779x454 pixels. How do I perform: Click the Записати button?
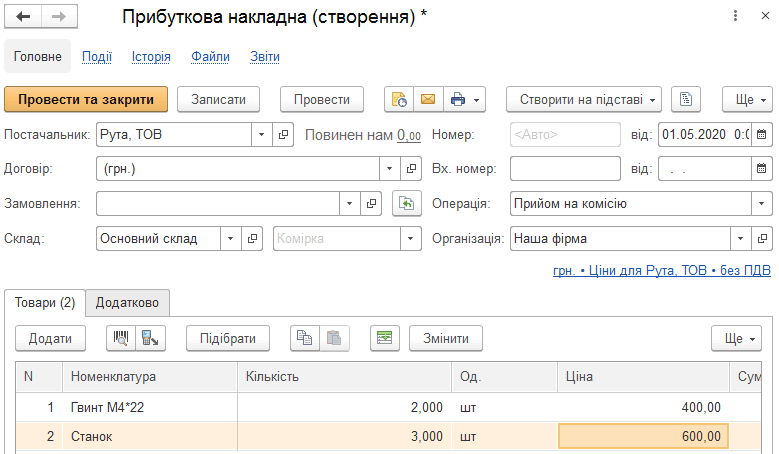pyautogui.click(x=219, y=99)
